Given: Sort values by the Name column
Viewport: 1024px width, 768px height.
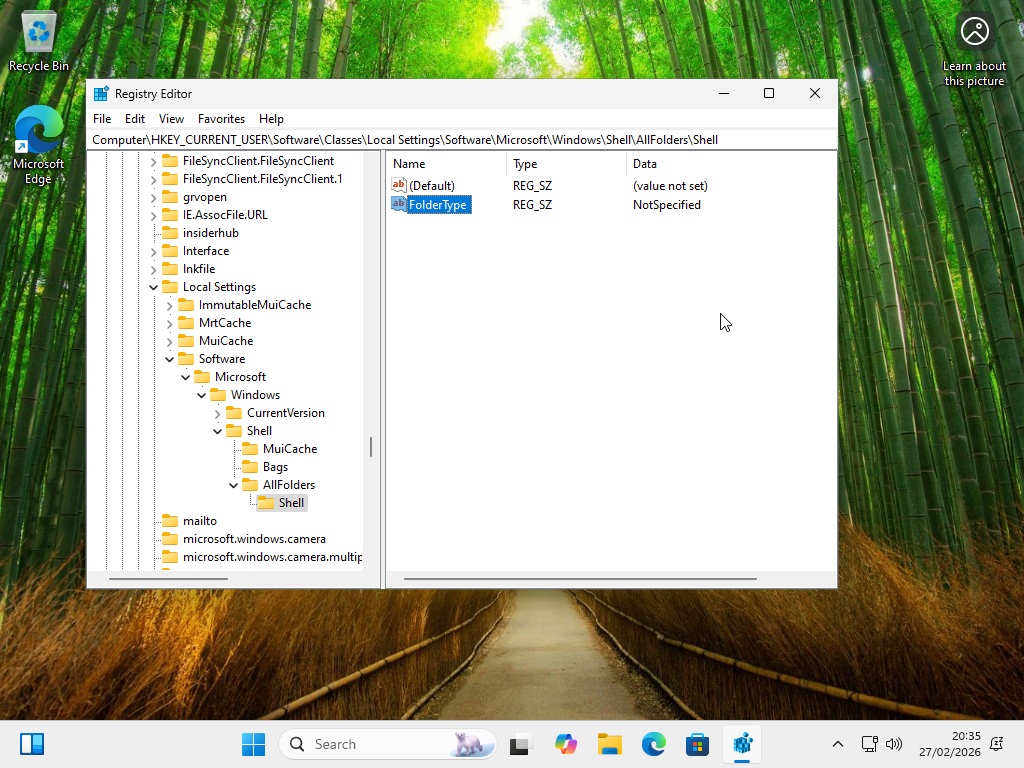Looking at the screenshot, I should tap(446, 164).
